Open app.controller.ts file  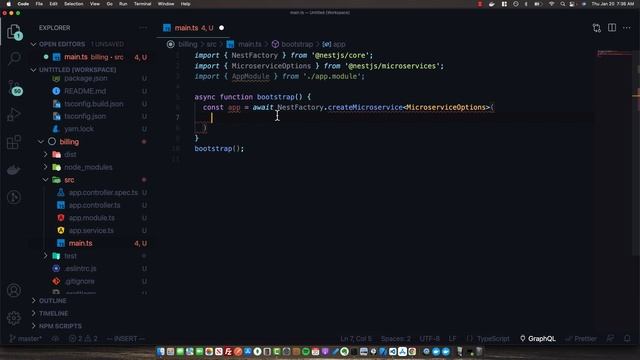pos(94,205)
